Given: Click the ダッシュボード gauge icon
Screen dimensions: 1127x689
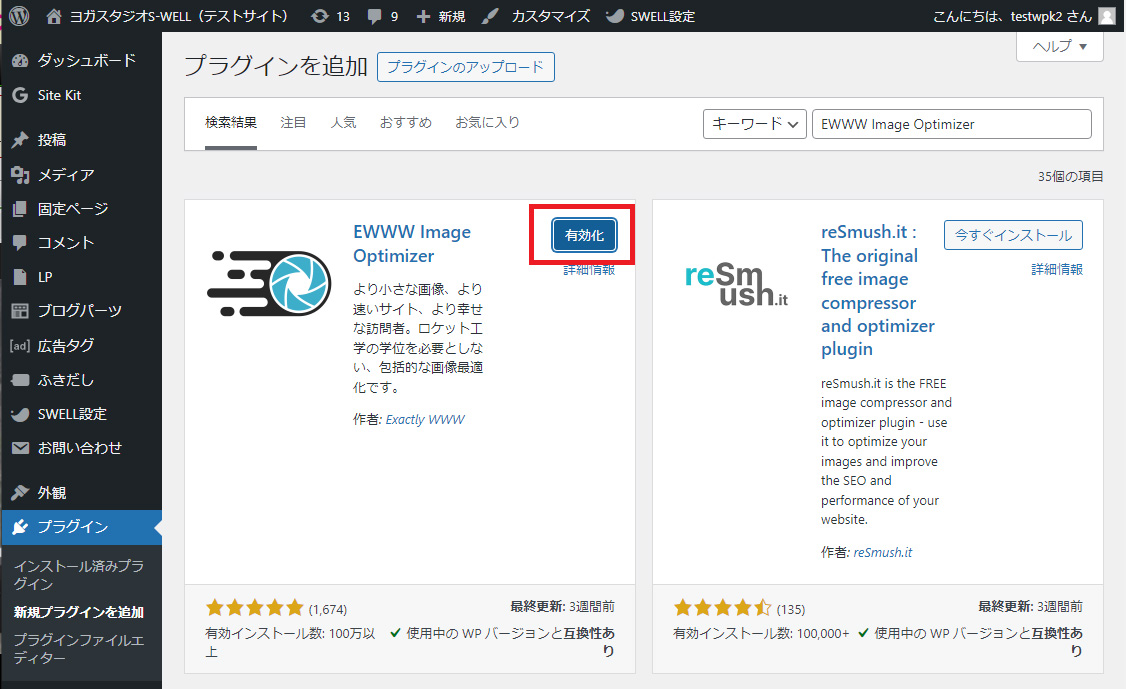Looking at the screenshot, I should point(20,61).
